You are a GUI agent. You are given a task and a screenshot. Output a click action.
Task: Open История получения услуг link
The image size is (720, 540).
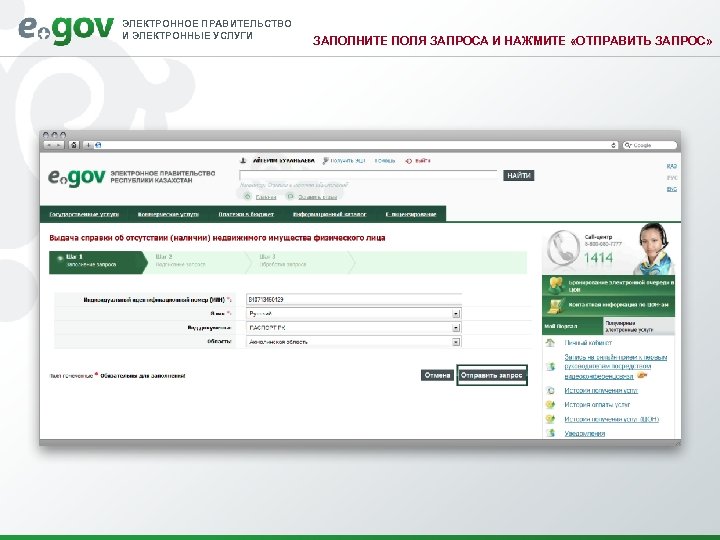pos(601,391)
